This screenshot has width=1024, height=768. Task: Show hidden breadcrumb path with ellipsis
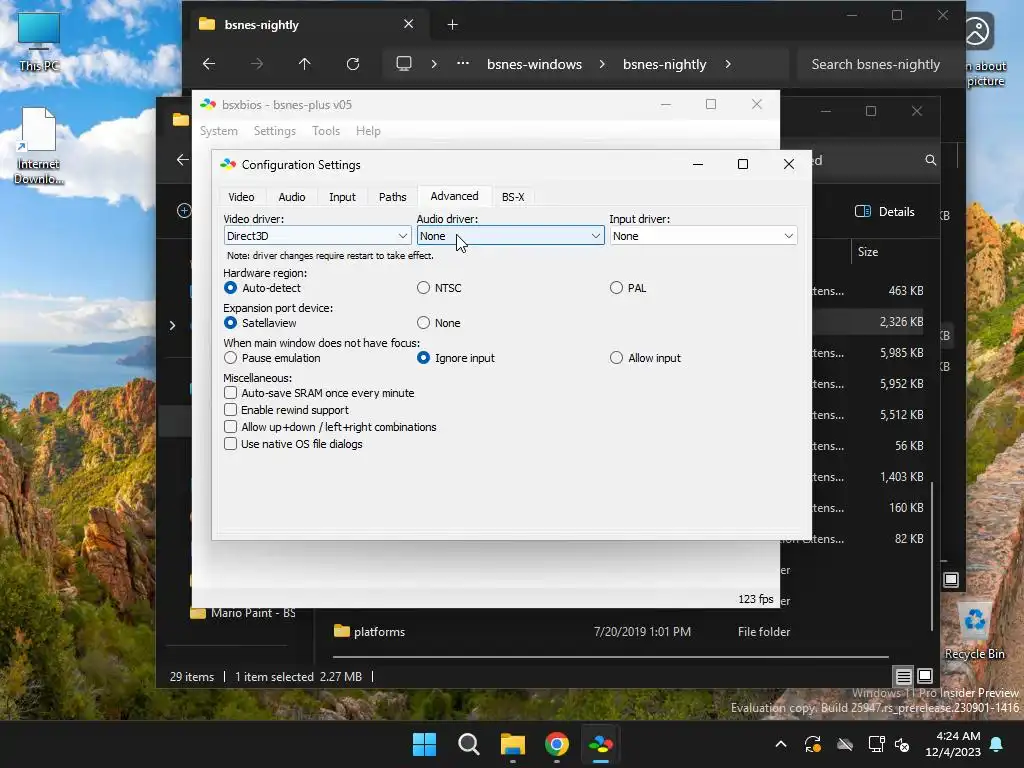pos(462,64)
